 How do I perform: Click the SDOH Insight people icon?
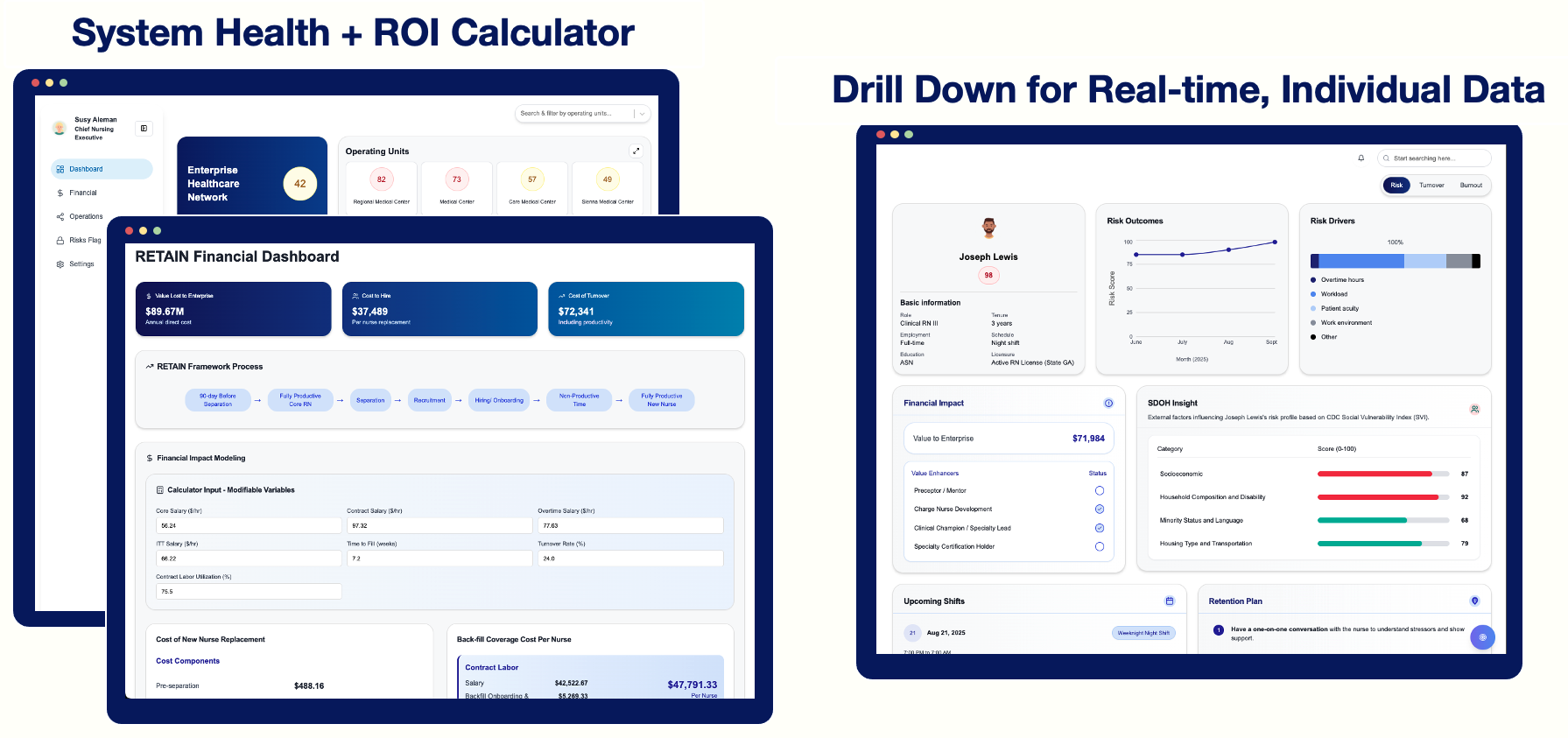point(1474,409)
